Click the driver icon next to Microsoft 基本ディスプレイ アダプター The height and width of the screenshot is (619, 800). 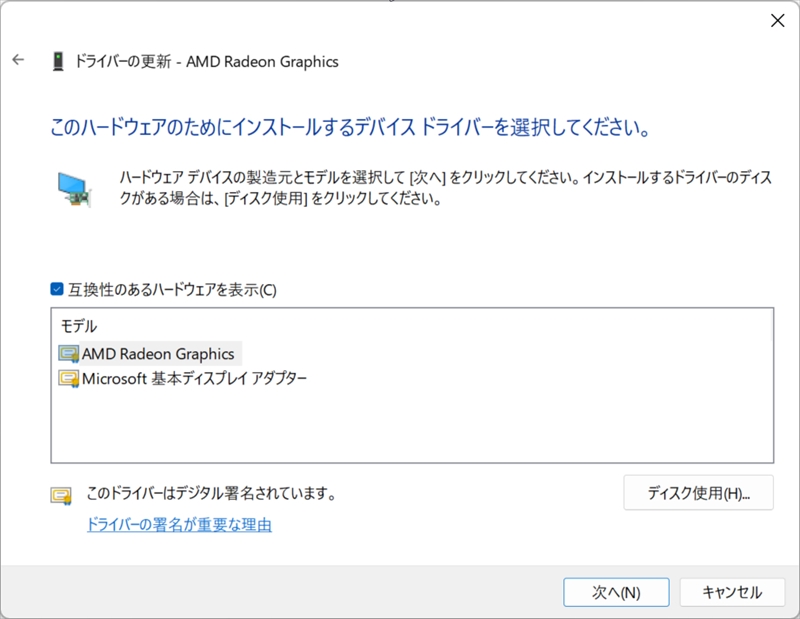pyautogui.click(x=68, y=379)
